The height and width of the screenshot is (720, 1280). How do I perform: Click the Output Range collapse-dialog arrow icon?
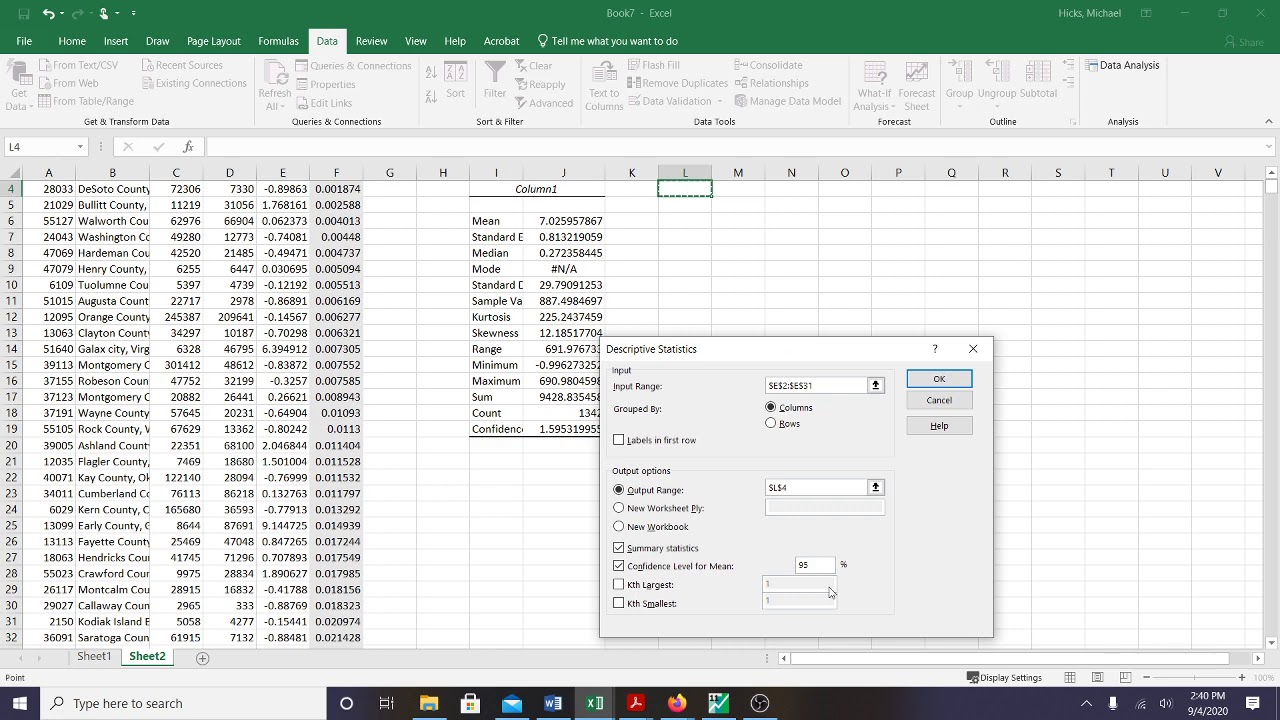click(x=875, y=488)
